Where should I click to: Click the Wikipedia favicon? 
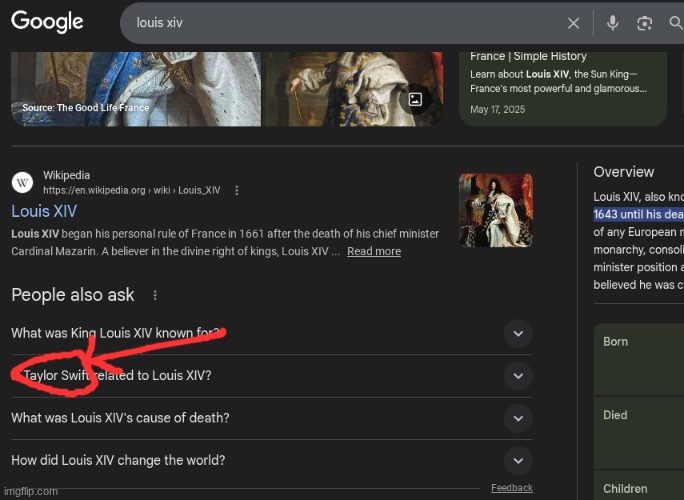(x=22, y=183)
